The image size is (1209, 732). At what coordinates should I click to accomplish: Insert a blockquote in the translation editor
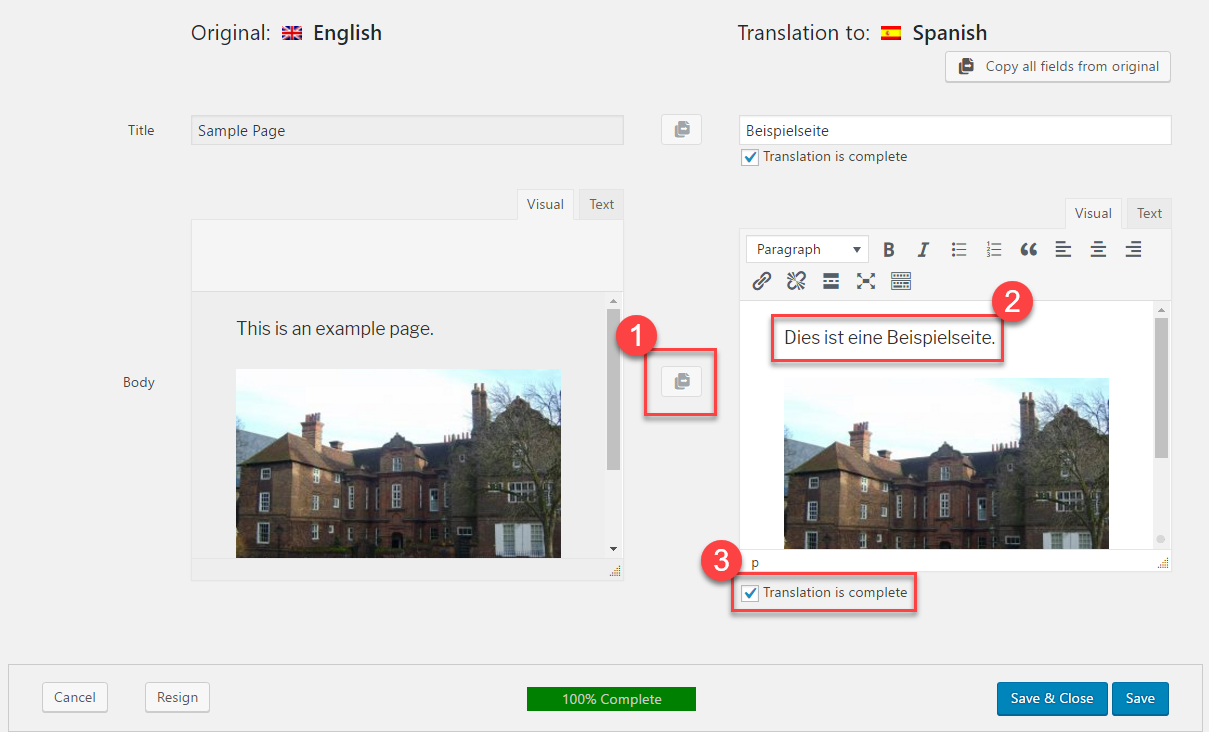coord(1028,250)
